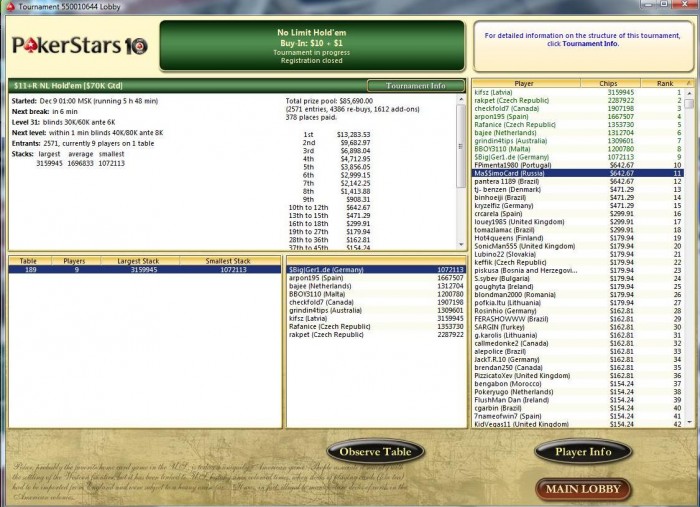Select BBOY3110 (Malta) in the ranking list
The height and width of the screenshot is (507, 700).
click(x=578, y=149)
